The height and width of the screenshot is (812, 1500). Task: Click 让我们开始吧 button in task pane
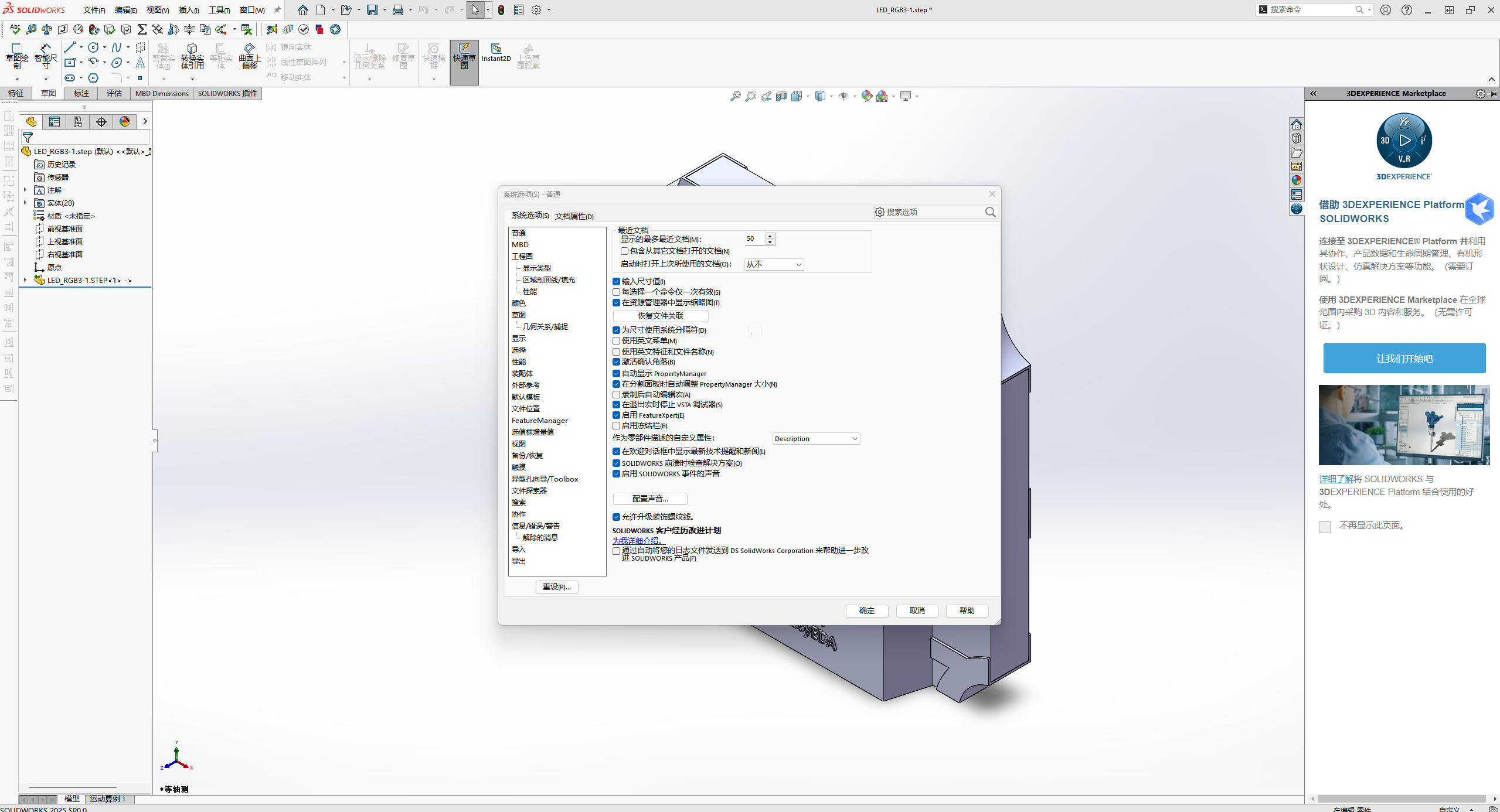coord(1404,359)
